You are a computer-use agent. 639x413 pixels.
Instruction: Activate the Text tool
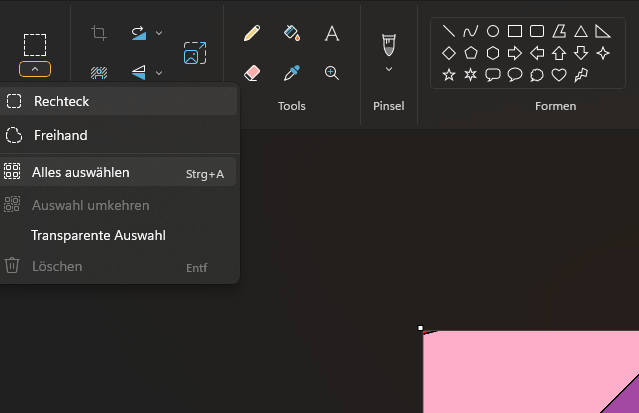click(332, 33)
